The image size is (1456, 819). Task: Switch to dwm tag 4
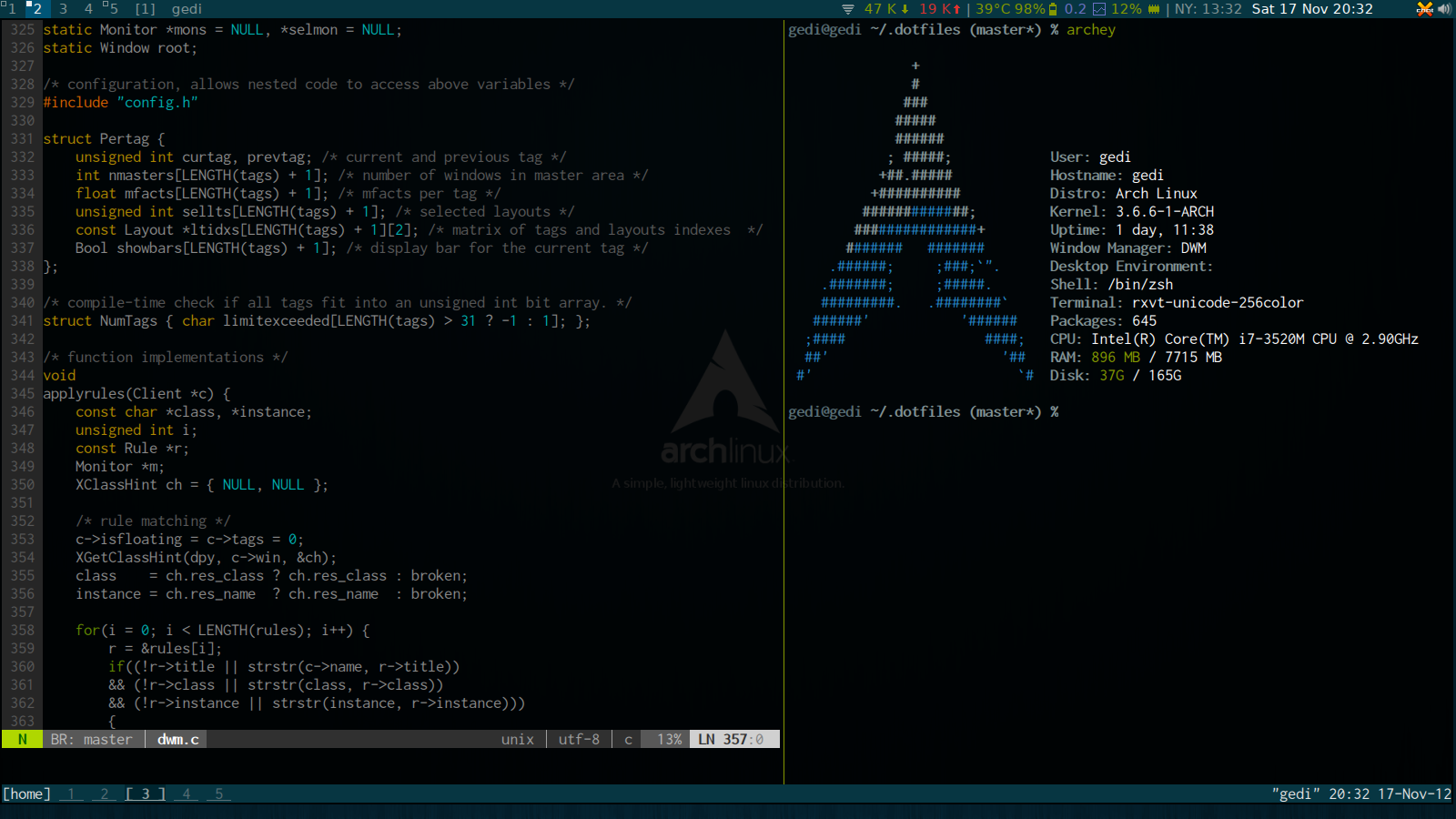88,9
